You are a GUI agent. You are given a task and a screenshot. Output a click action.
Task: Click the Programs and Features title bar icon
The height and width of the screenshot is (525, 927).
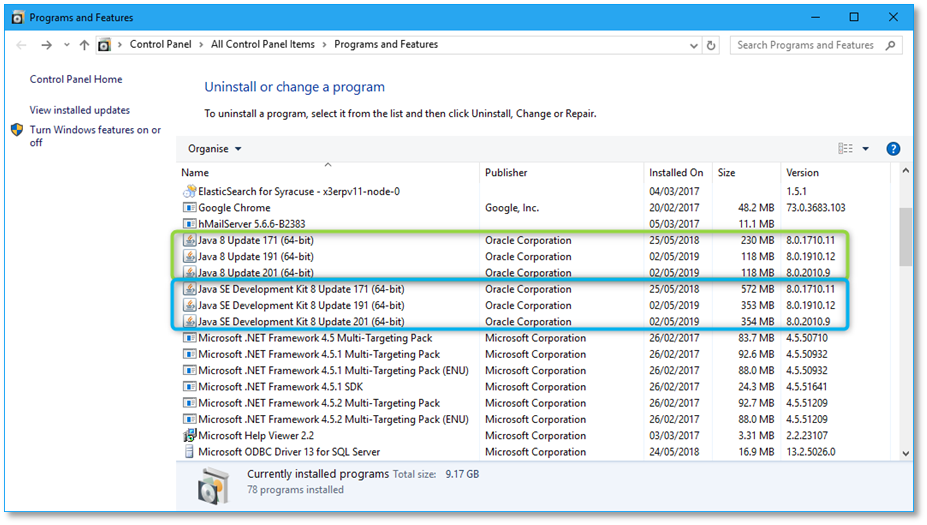coord(18,18)
